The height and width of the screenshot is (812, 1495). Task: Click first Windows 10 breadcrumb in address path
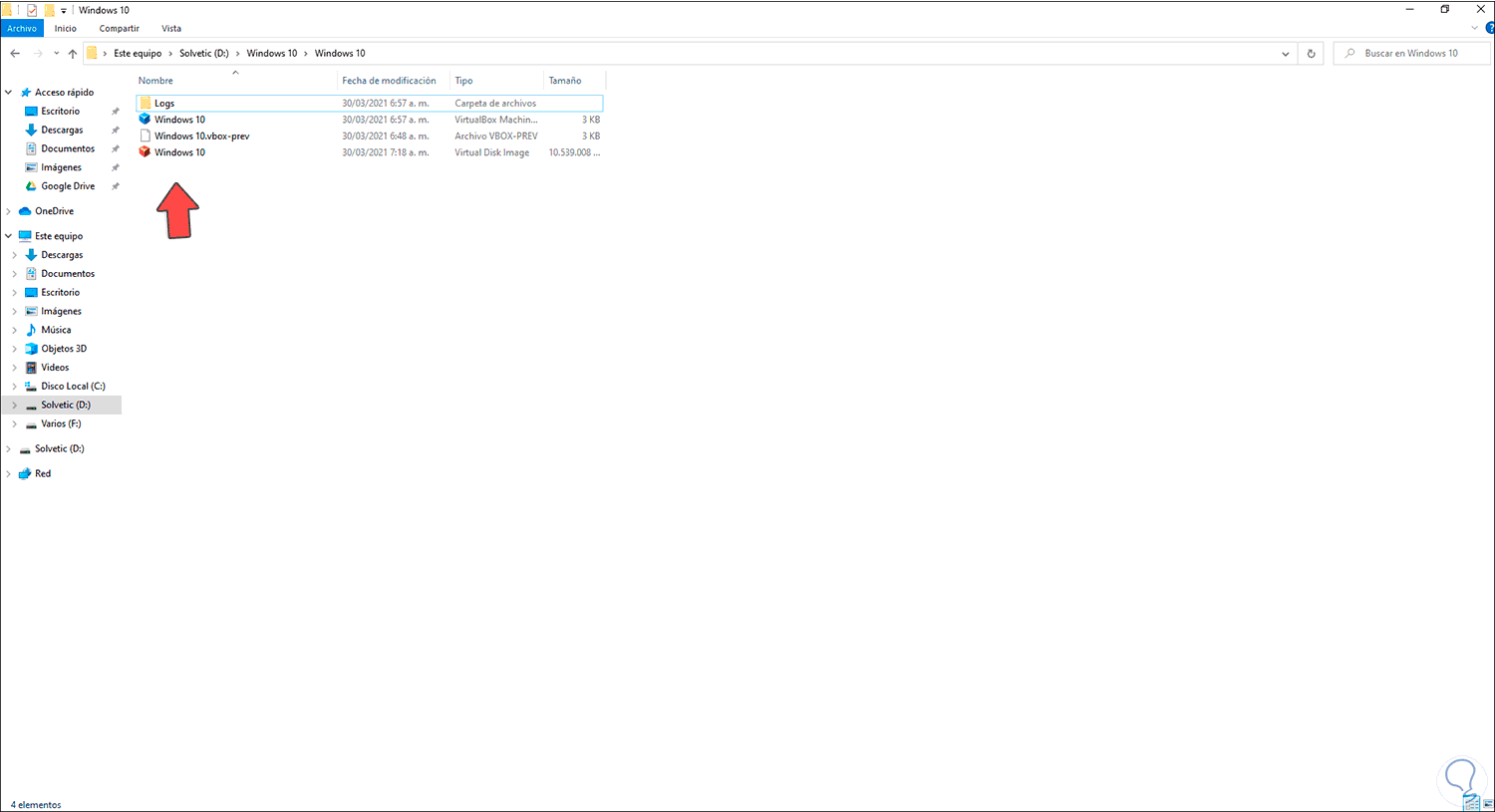272,54
